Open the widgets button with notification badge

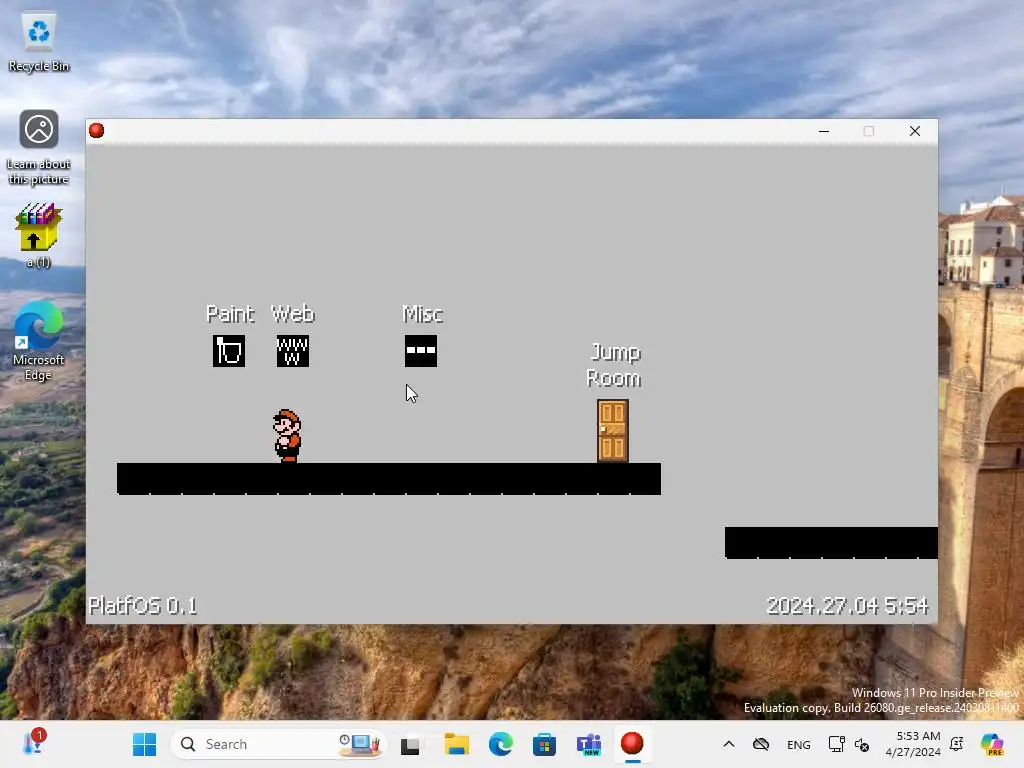pos(34,744)
